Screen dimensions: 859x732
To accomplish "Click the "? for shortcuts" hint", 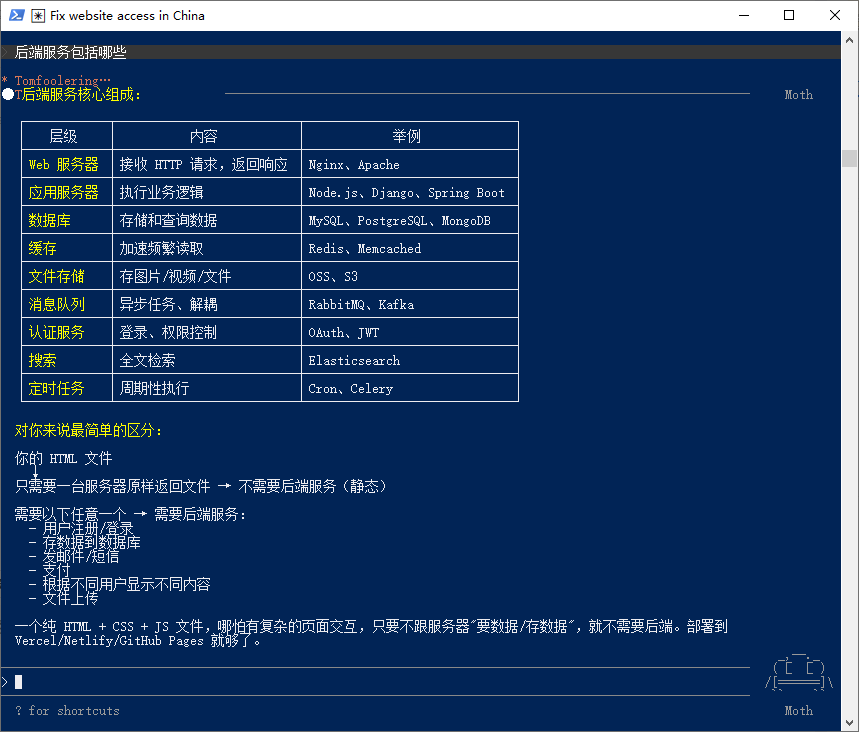I will [x=67, y=711].
